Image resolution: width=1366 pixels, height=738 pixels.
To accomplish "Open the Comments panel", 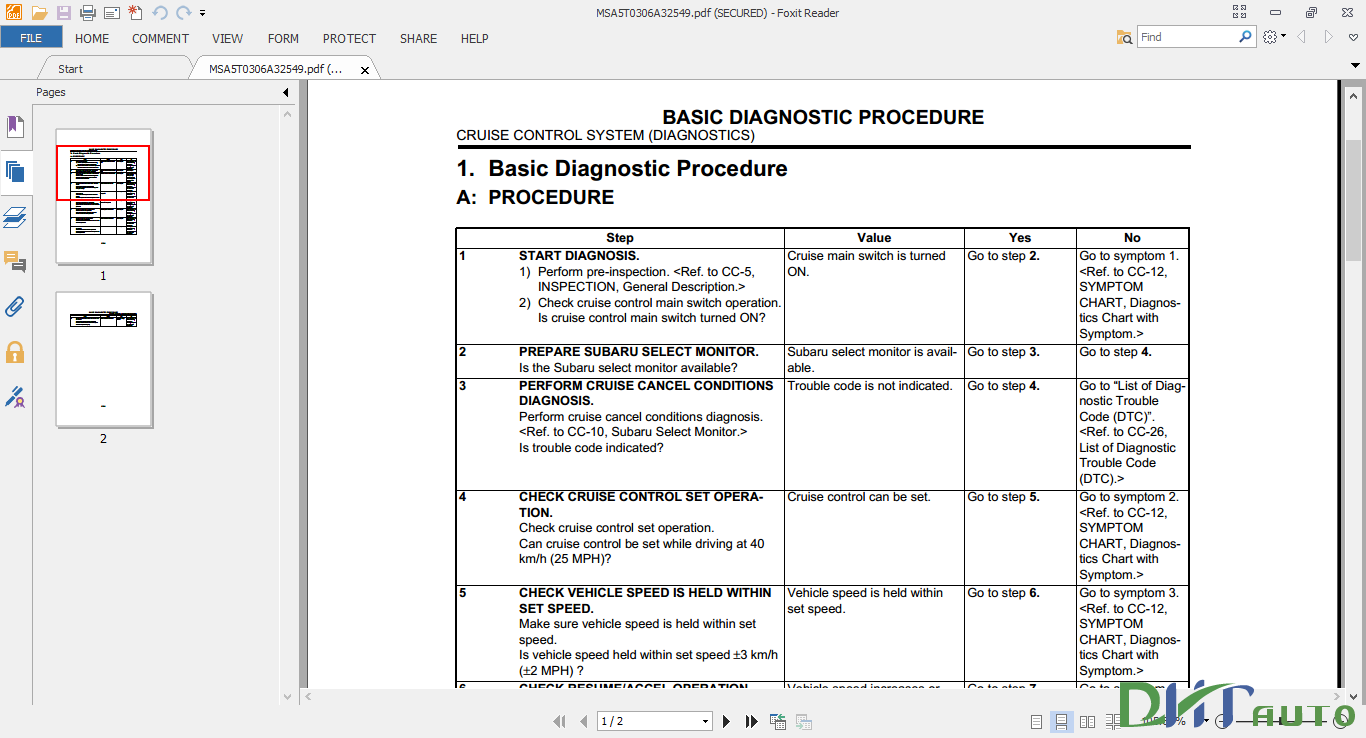I will (x=15, y=262).
